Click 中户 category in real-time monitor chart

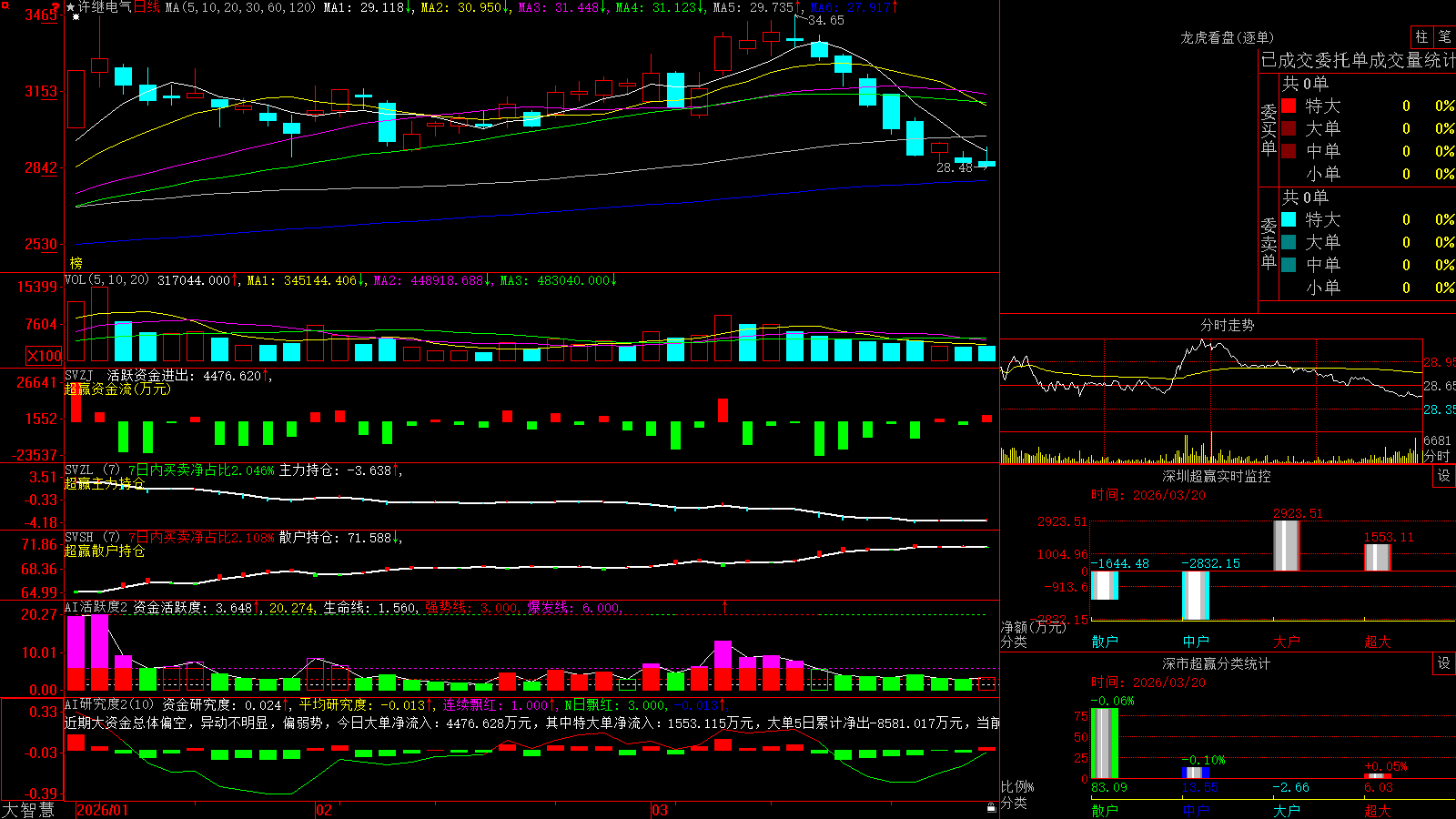[x=1196, y=642]
